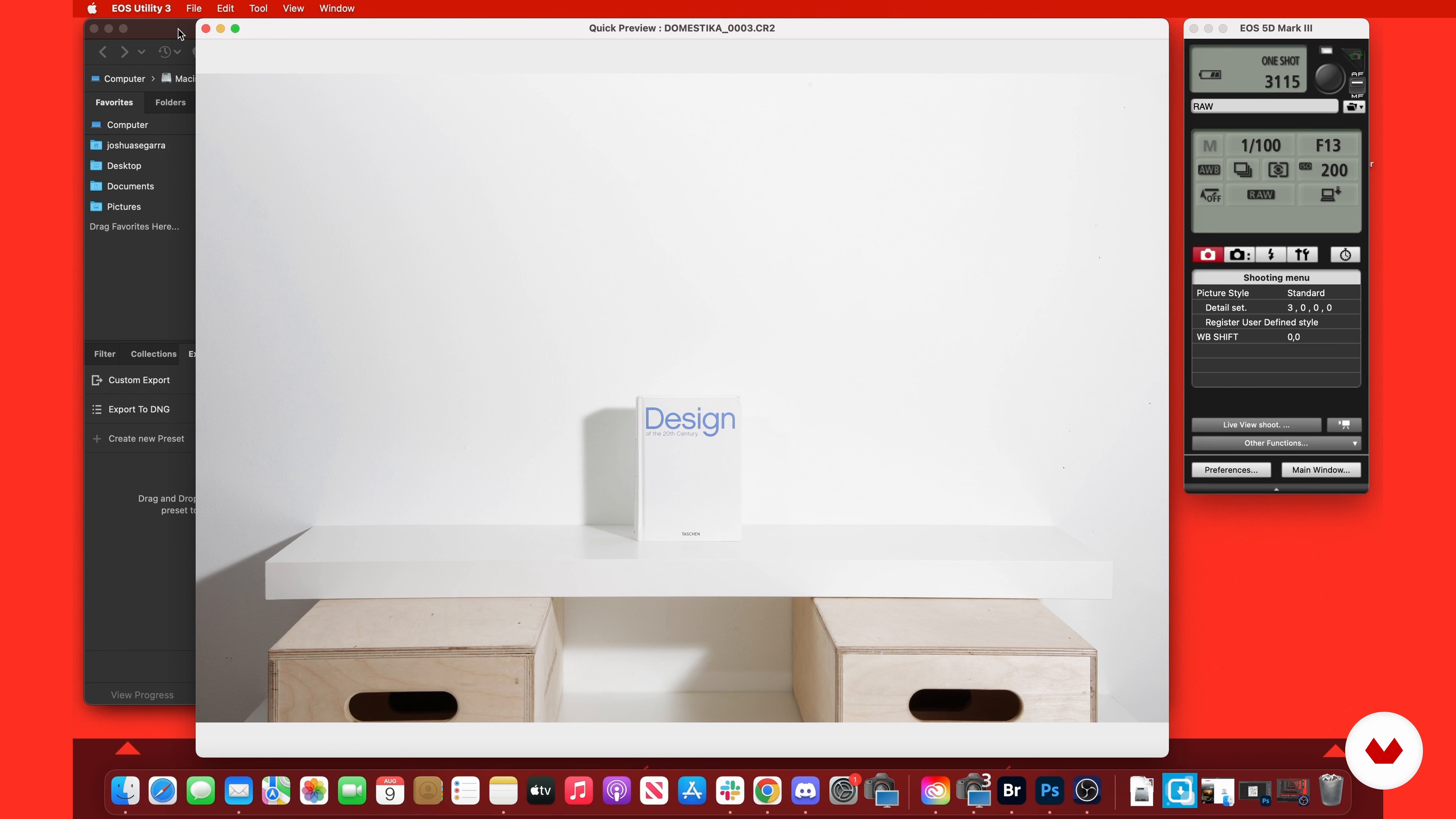Click the M shooting mode indicator

[1210, 146]
